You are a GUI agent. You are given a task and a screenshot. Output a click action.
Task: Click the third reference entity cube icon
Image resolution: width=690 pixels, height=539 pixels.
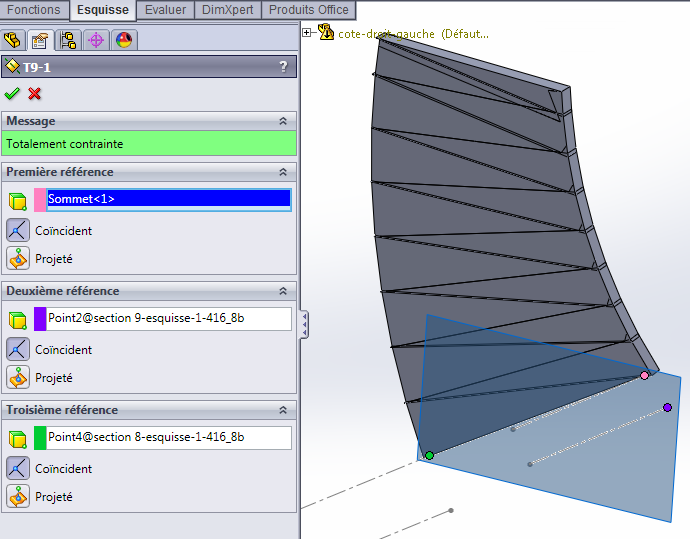coord(18,439)
